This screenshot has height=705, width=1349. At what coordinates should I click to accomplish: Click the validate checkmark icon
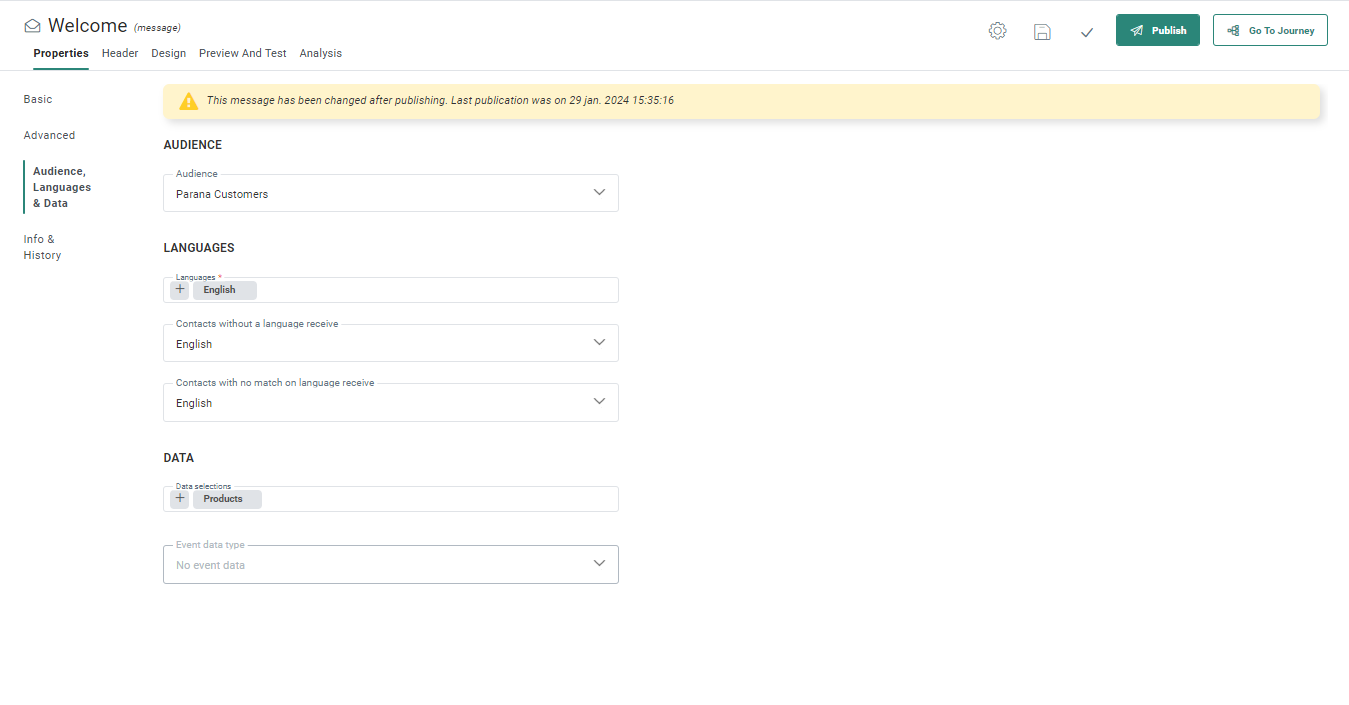(1087, 32)
